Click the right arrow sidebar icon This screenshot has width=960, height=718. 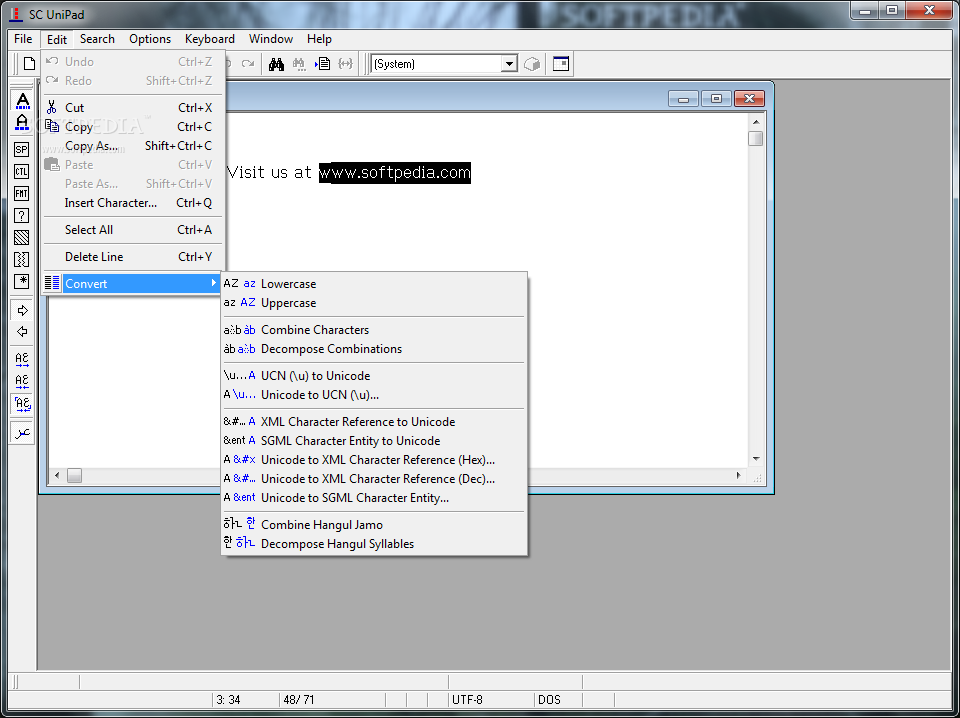22,310
